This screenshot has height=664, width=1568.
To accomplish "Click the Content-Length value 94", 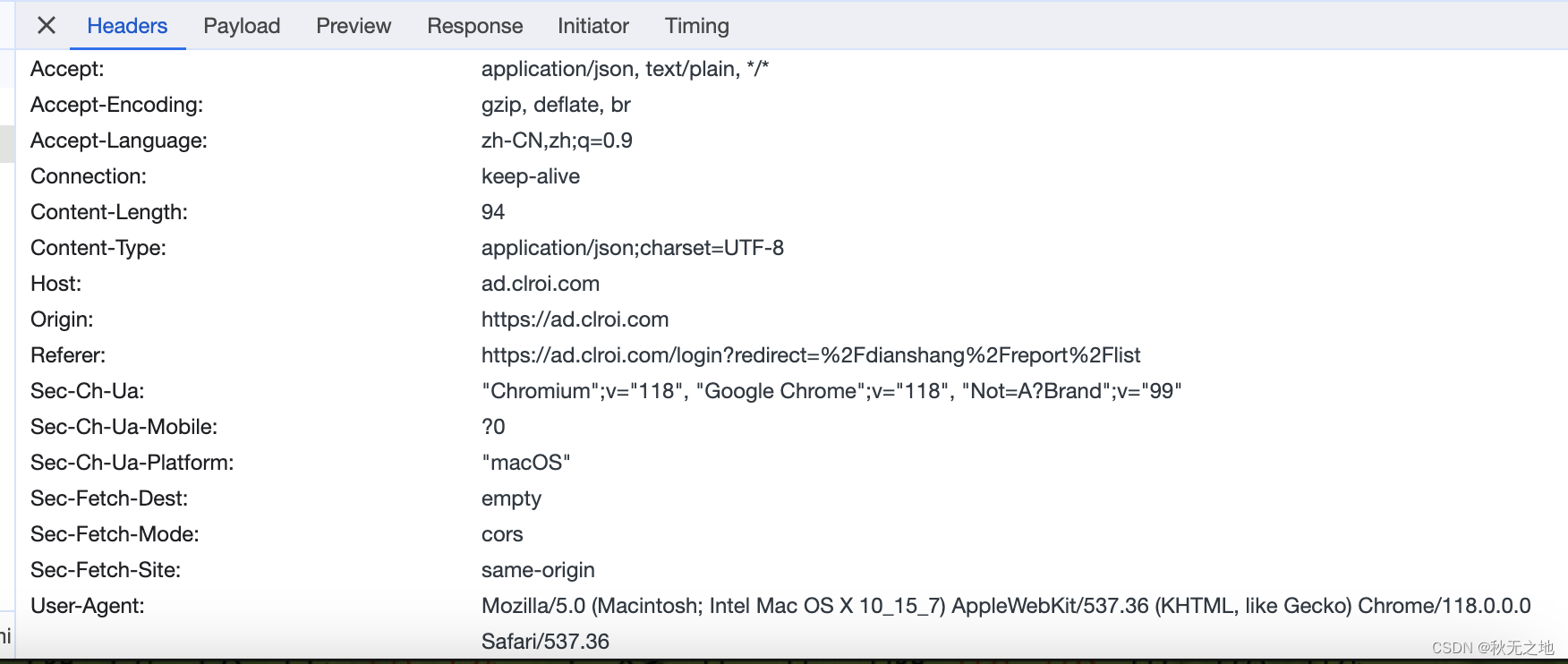I will click(x=493, y=212).
